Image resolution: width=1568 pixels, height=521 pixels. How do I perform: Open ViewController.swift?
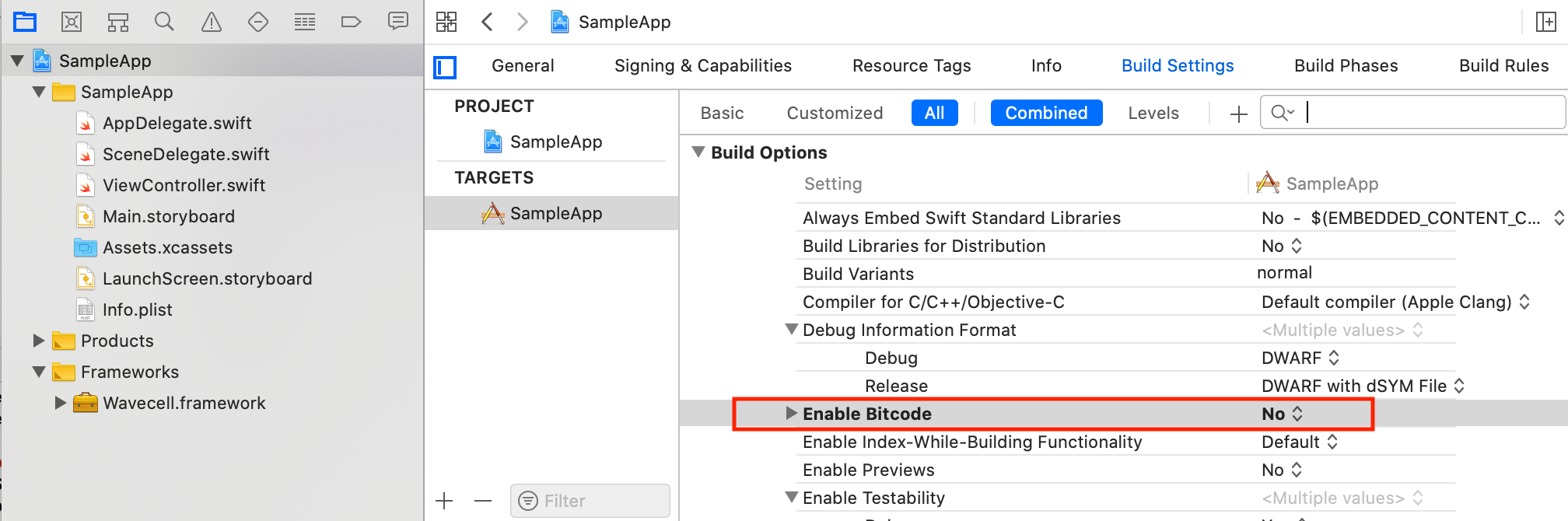(184, 185)
